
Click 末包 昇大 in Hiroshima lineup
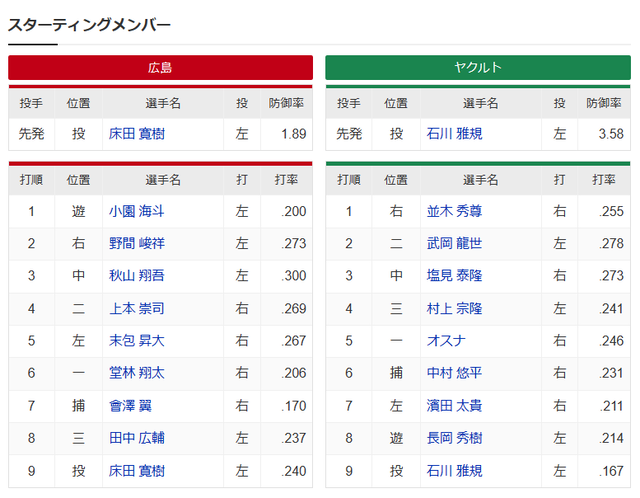coord(137,340)
